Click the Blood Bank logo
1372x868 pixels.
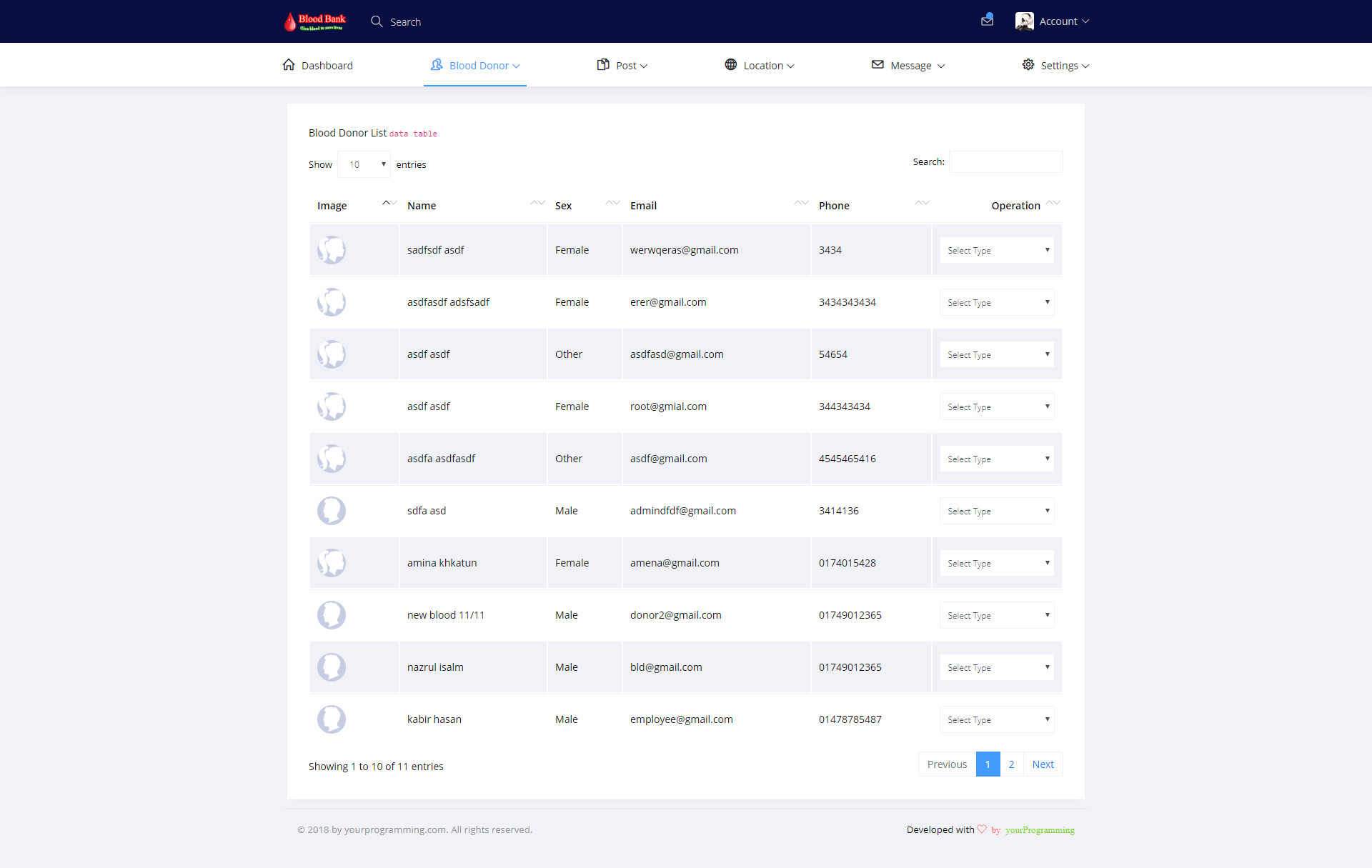point(314,21)
